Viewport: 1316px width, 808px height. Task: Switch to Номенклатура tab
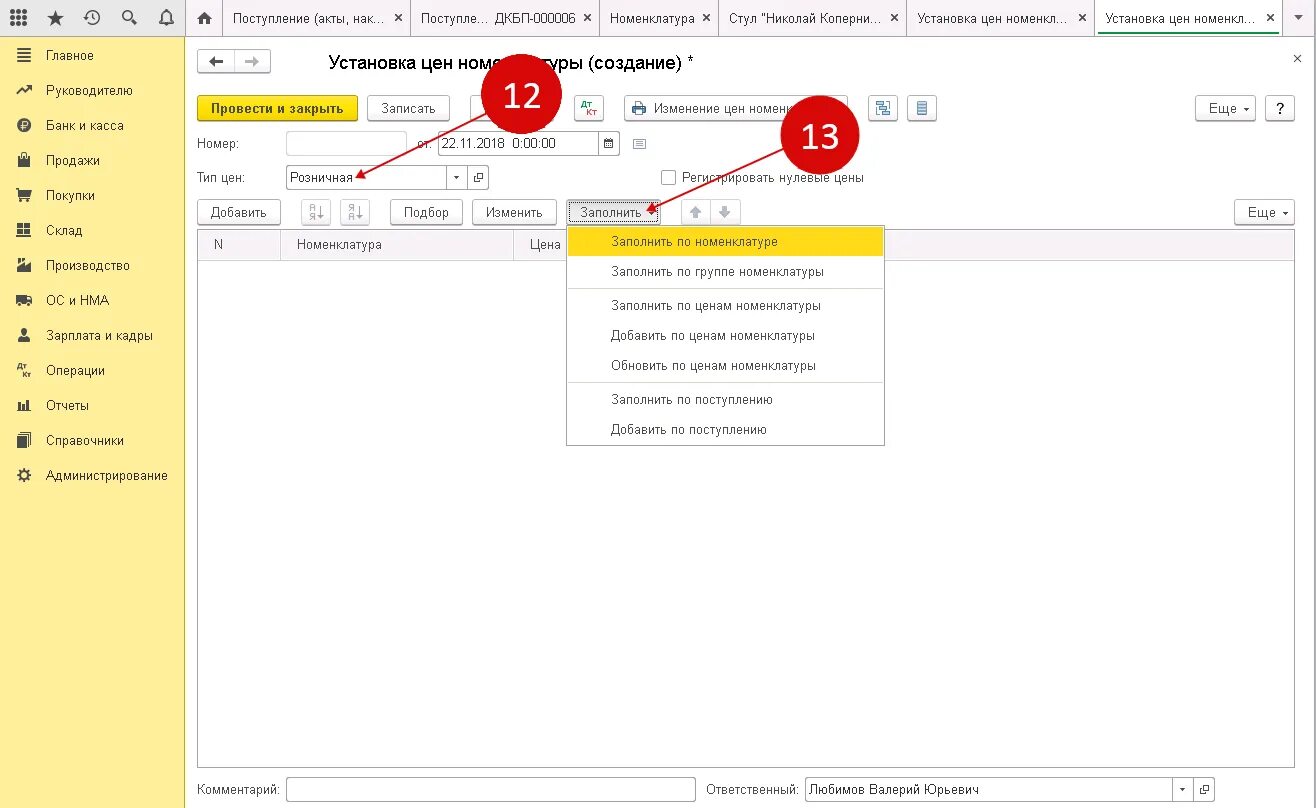tap(660, 19)
